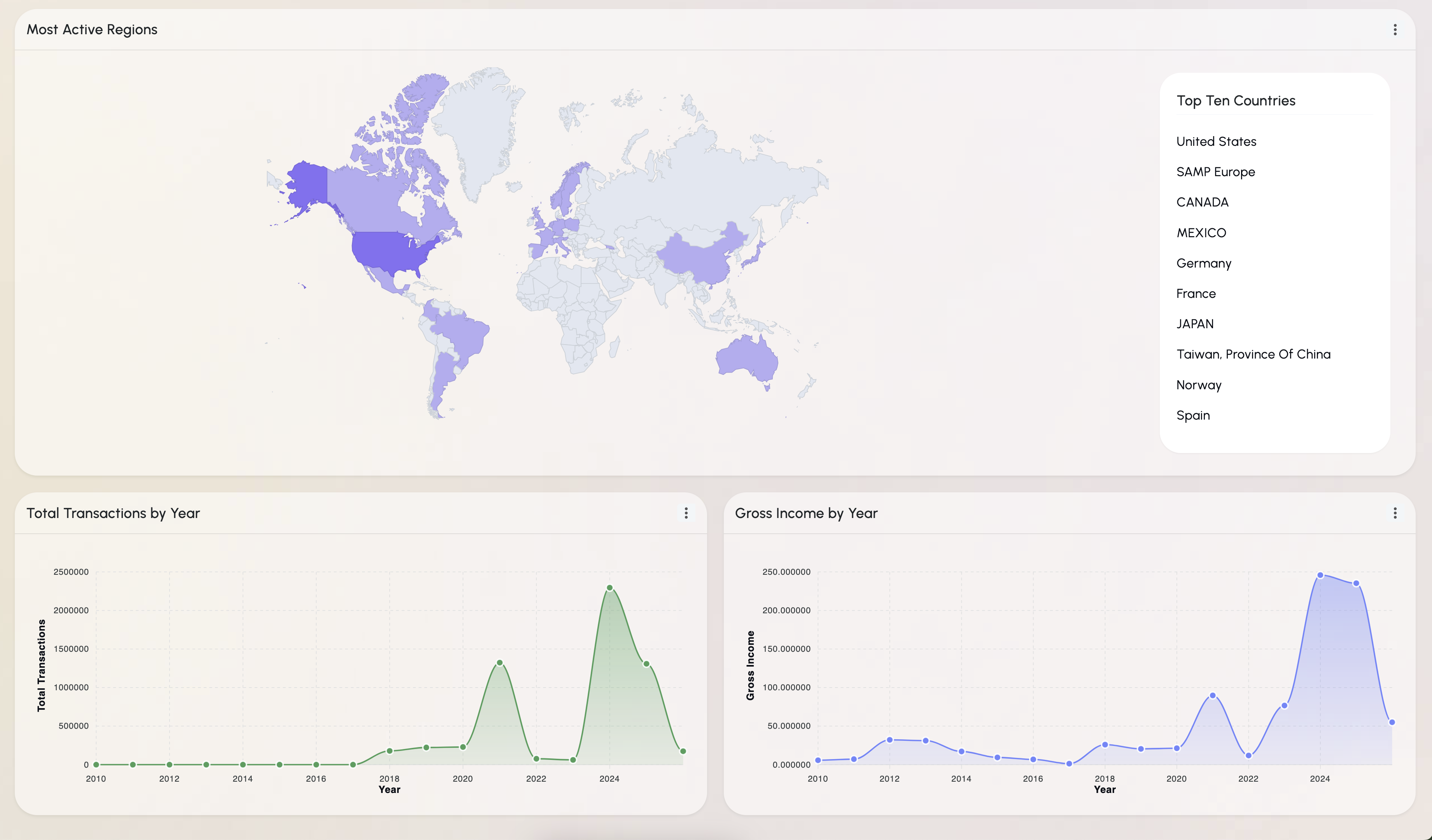Click the 2021 data point on gross income chart

[x=1213, y=695]
